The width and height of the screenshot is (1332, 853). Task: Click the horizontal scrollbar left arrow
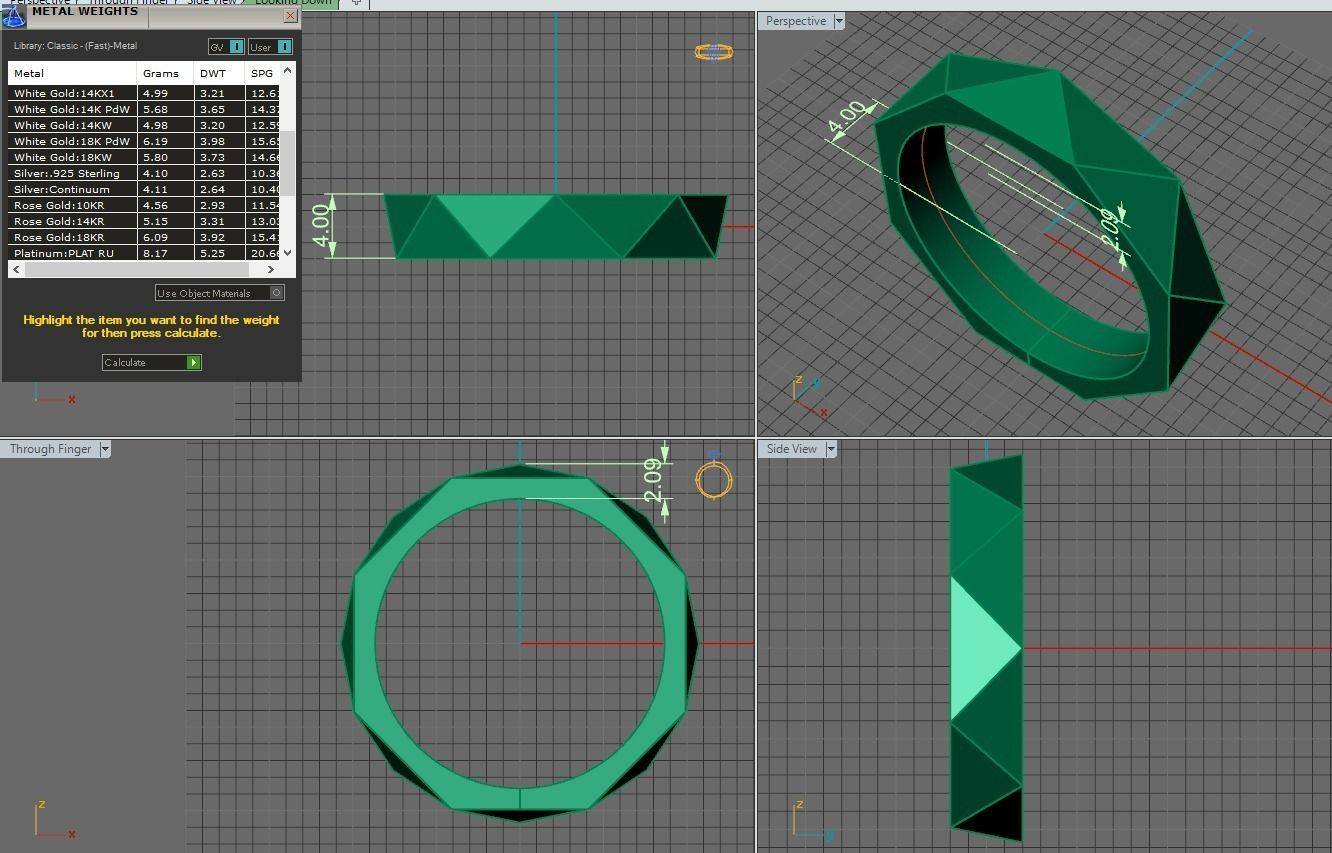click(x=16, y=269)
